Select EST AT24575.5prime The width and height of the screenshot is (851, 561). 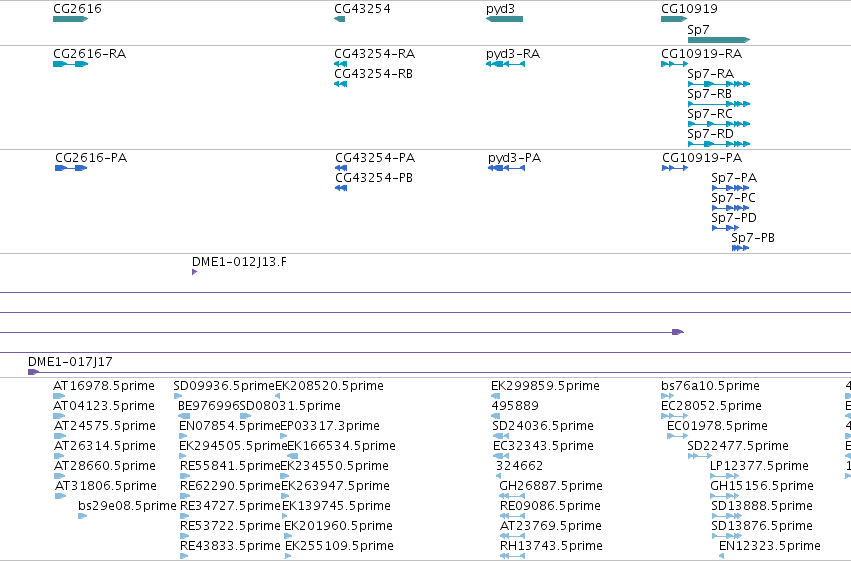pos(60,436)
